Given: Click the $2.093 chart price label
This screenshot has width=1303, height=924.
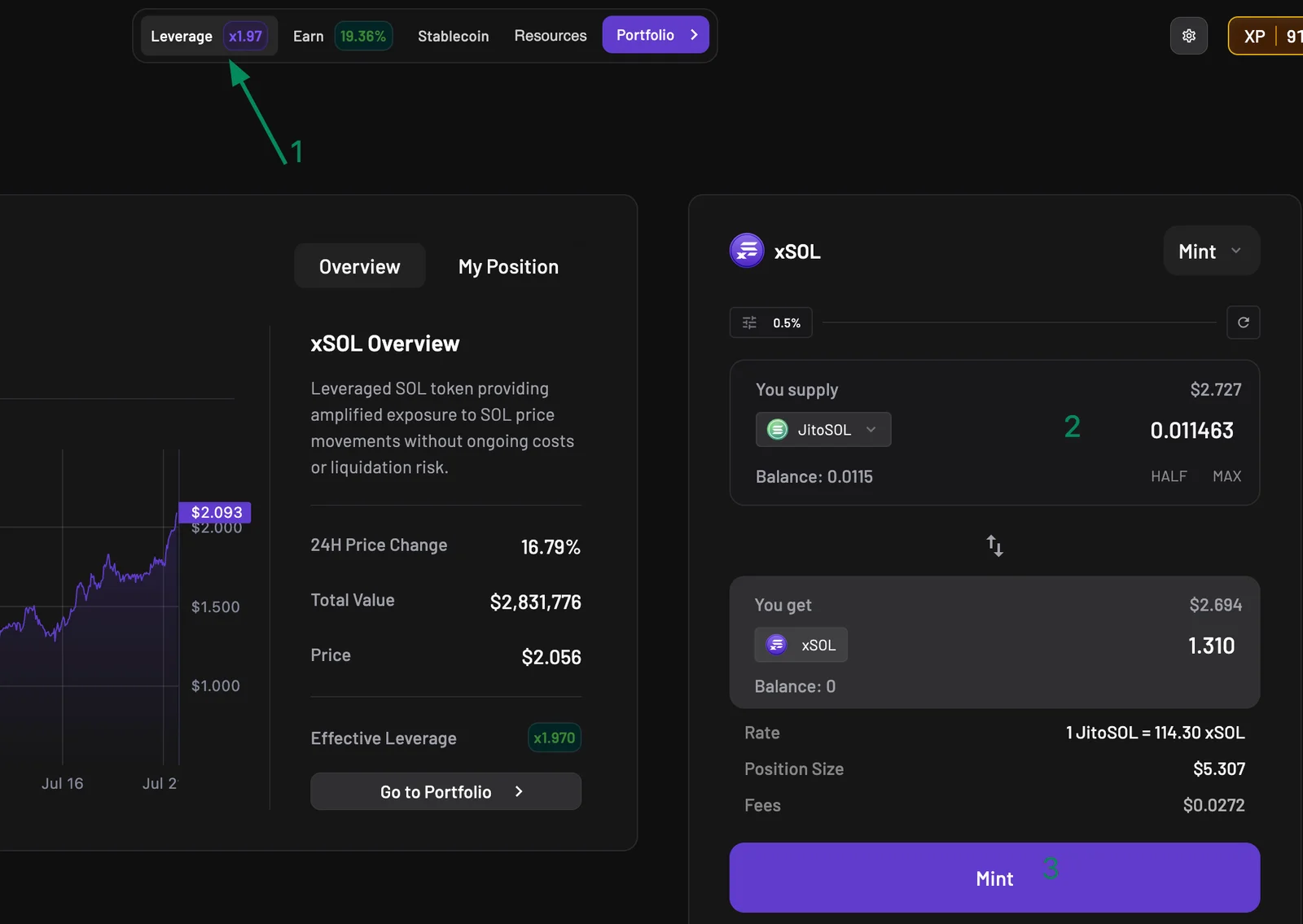Looking at the screenshot, I should click(216, 512).
